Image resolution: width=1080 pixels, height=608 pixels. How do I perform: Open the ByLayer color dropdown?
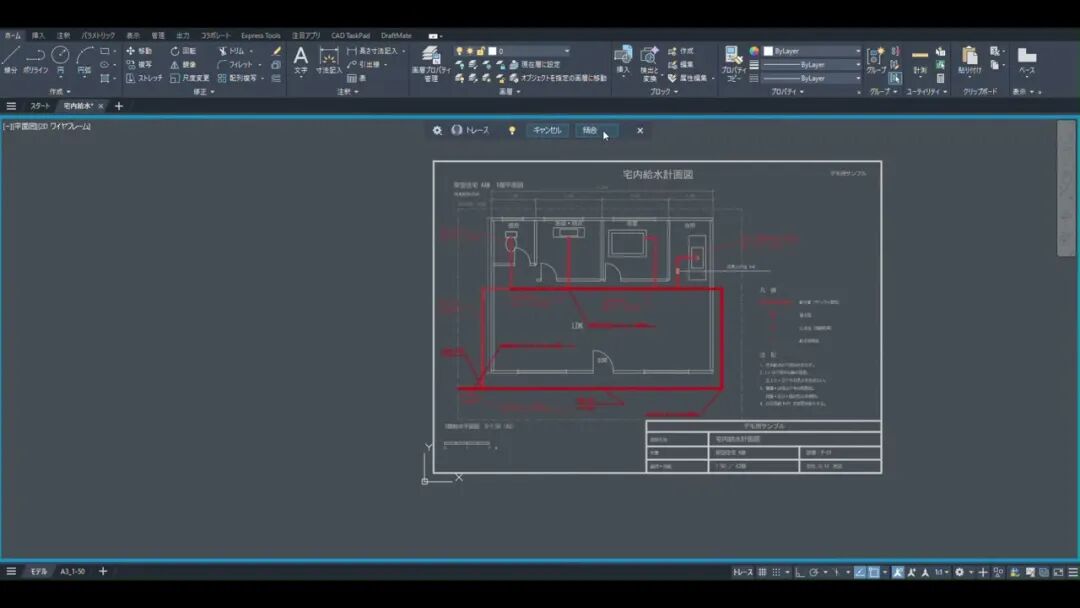pyautogui.click(x=812, y=51)
